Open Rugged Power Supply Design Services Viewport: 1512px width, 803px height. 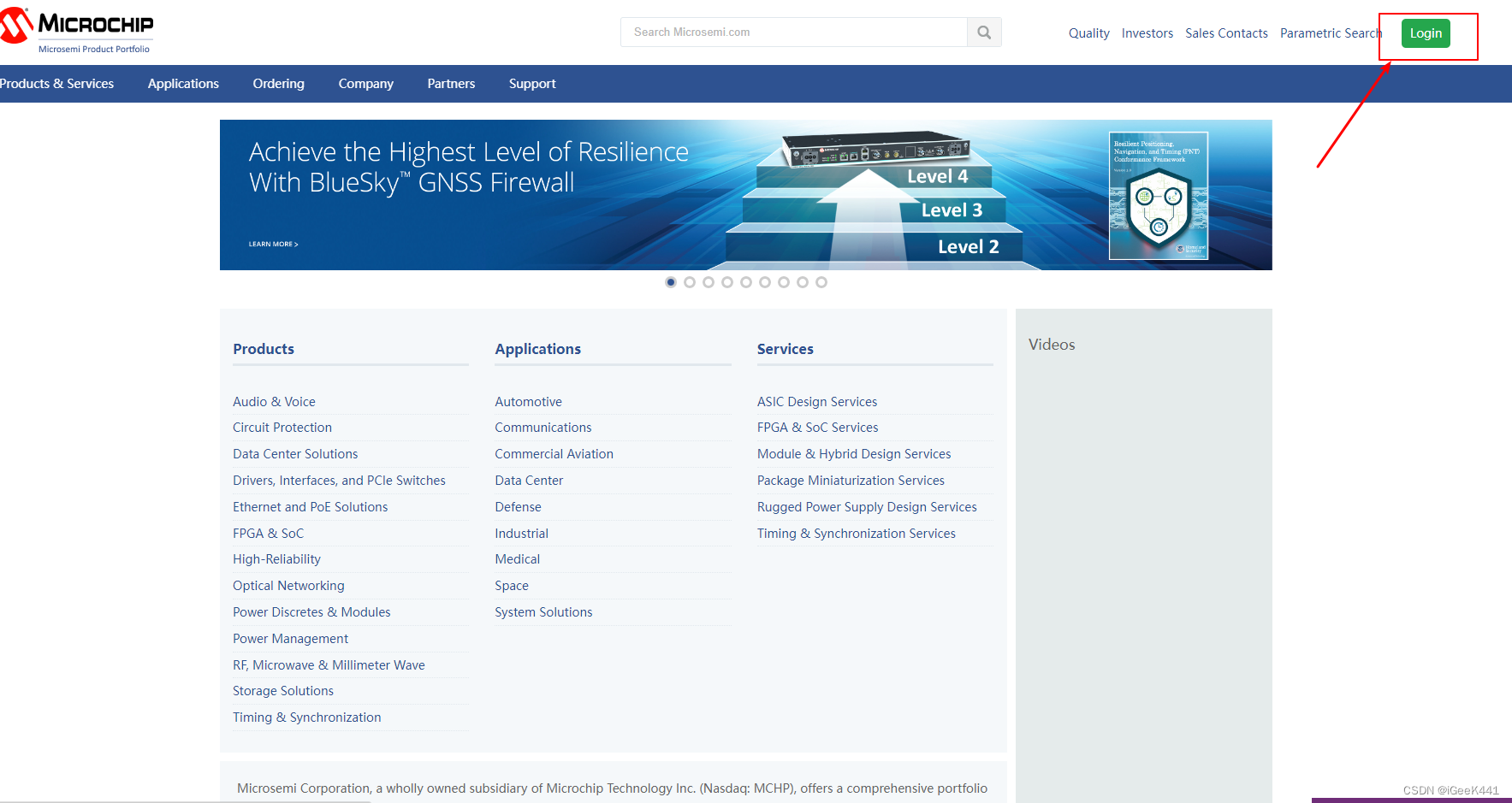[867, 507]
